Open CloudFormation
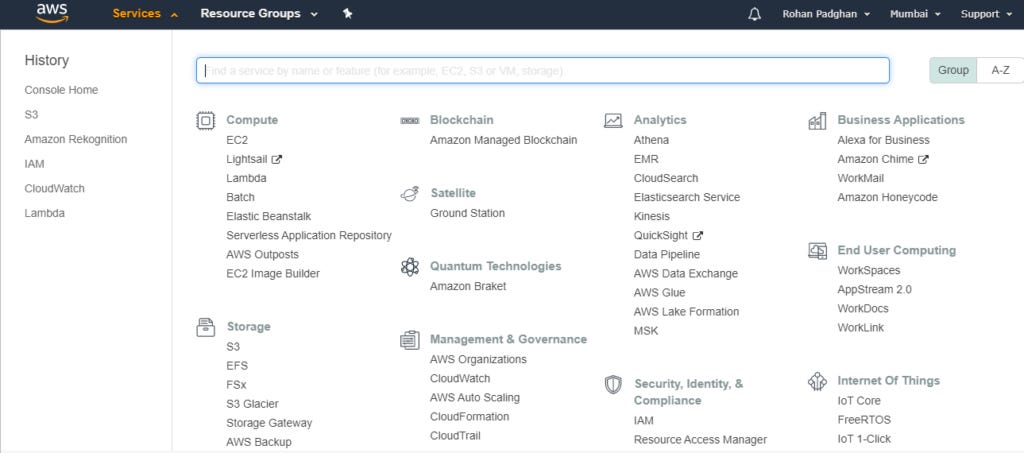 click(x=470, y=417)
